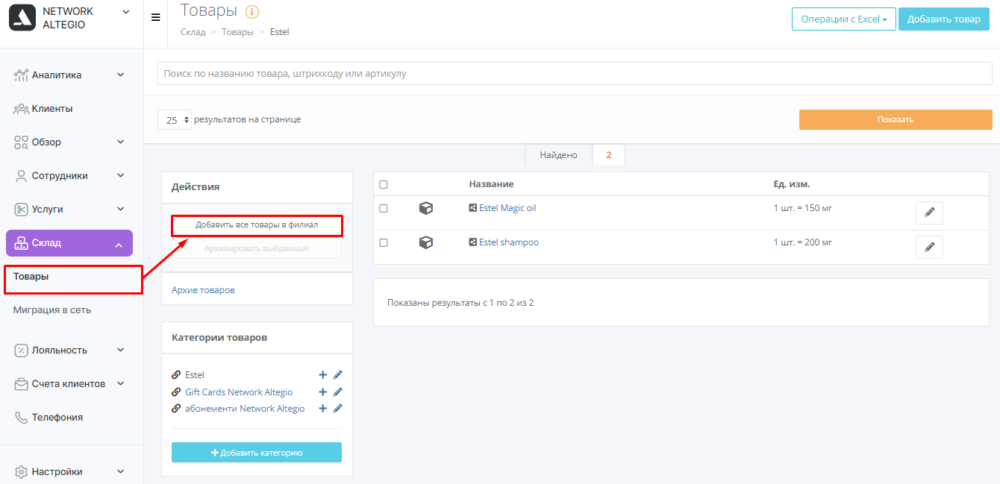Image resolution: width=1000 pixels, height=484 pixels.
Task: Open info icon next to Товары title
Action: click(x=253, y=11)
